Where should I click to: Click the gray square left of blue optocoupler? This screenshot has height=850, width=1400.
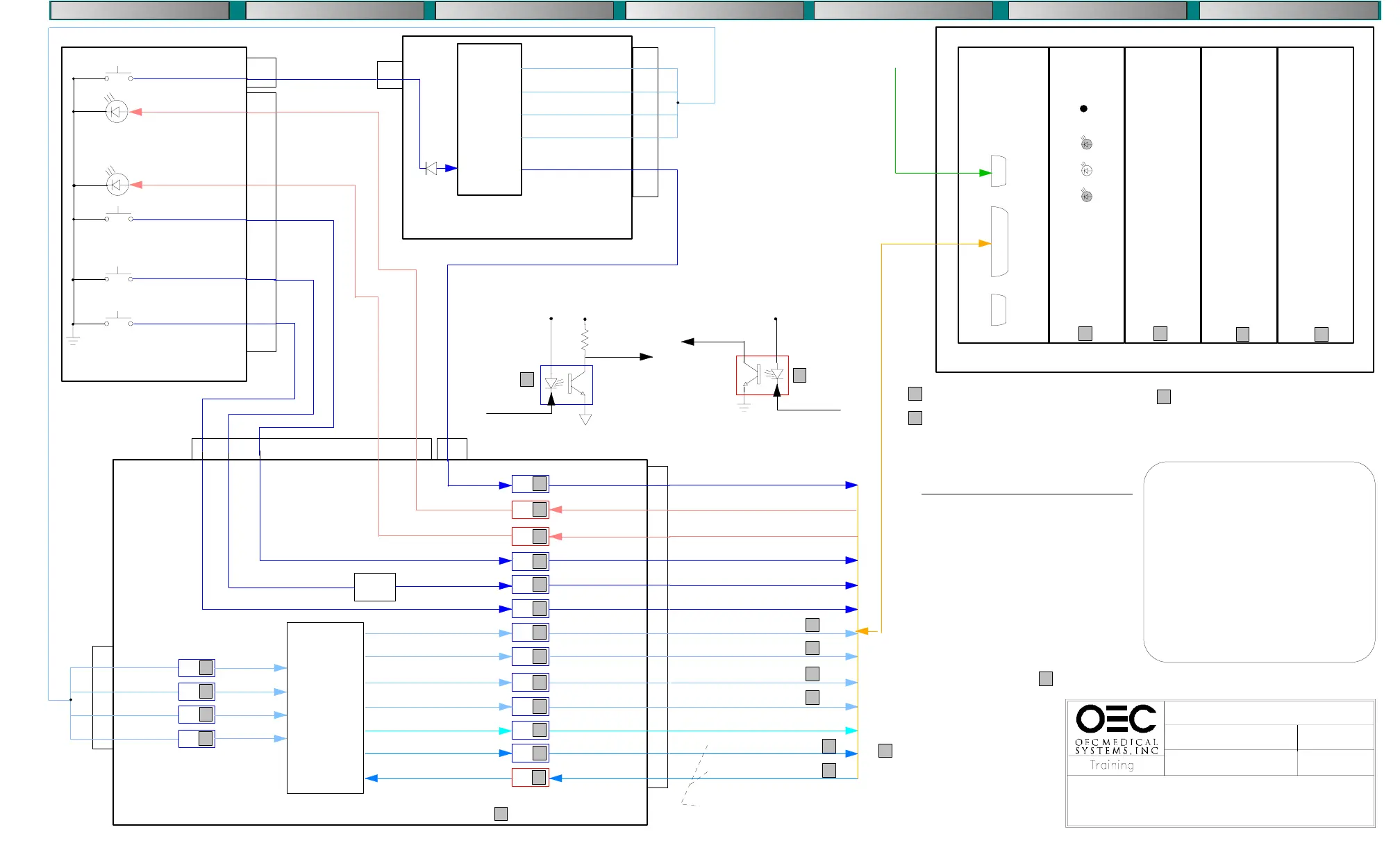(527, 379)
